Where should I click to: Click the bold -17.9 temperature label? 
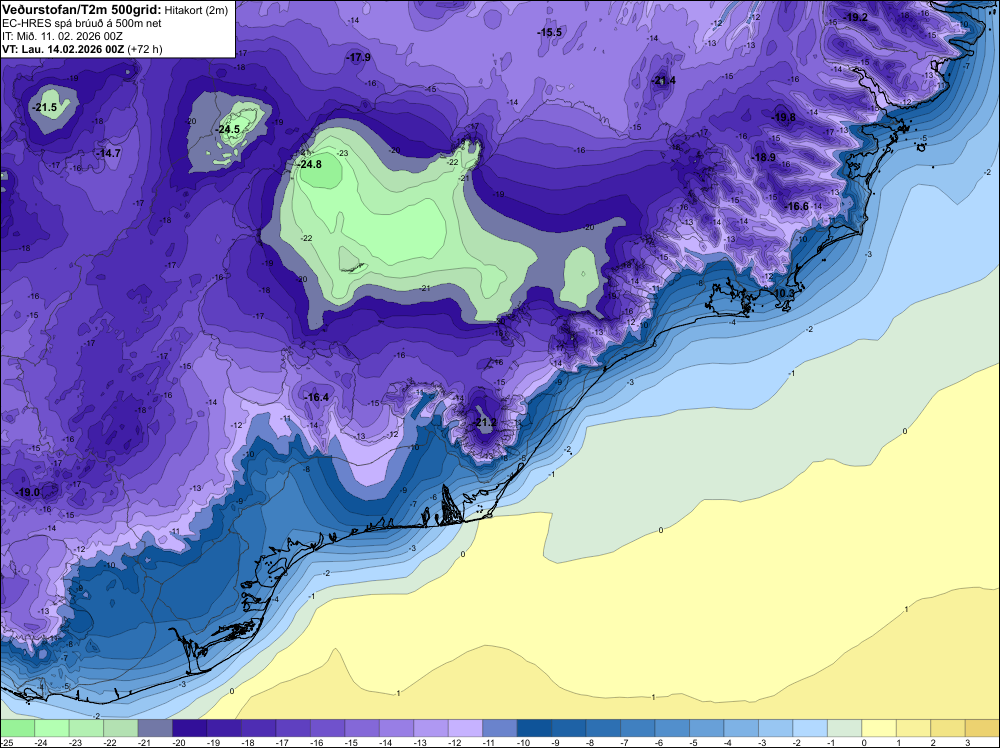click(358, 57)
